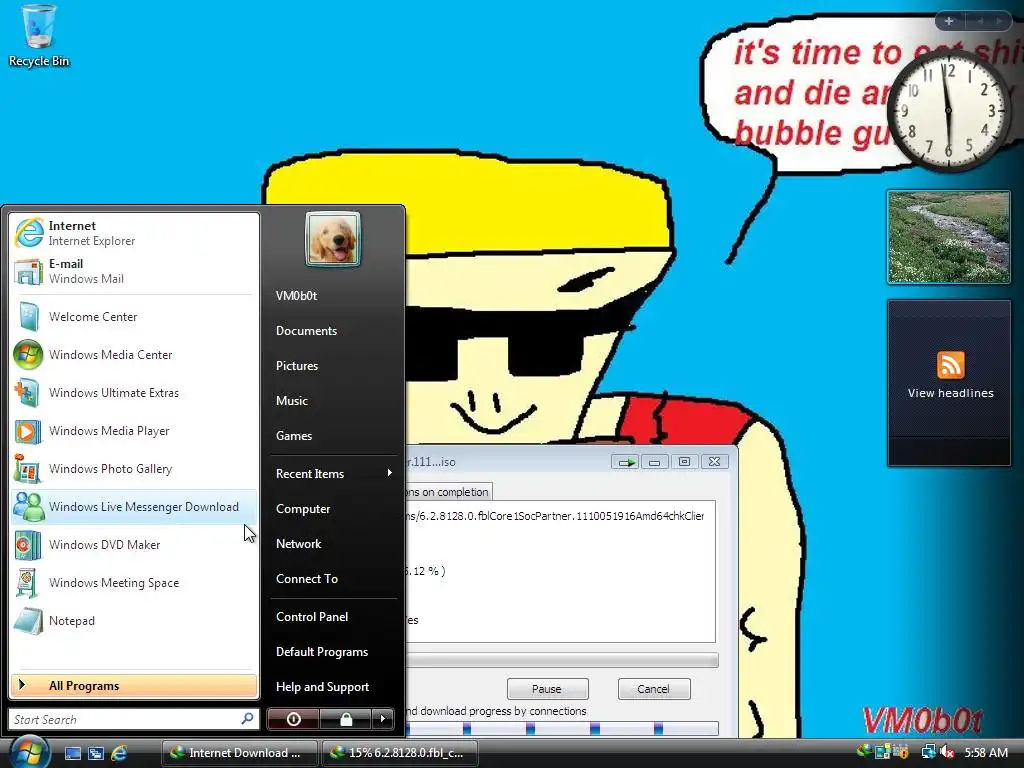
Task: Click Connect To in Start menu
Action: click(x=307, y=579)
